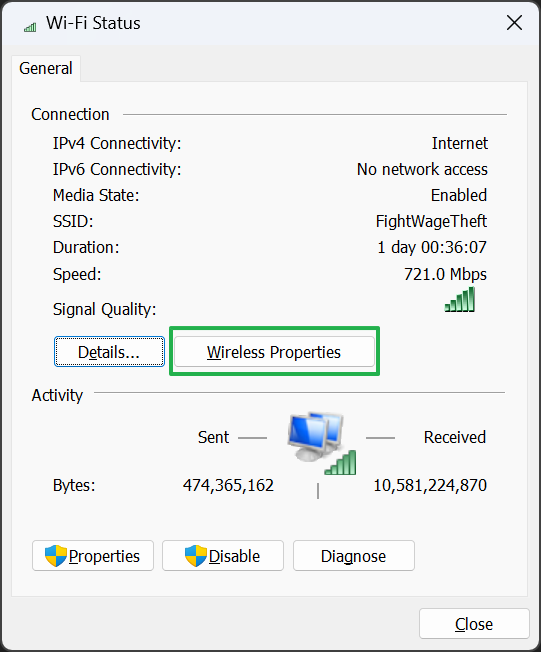This screenshot has width=541, height=652.
Task: Select the General tab
Action: point(46,68)
